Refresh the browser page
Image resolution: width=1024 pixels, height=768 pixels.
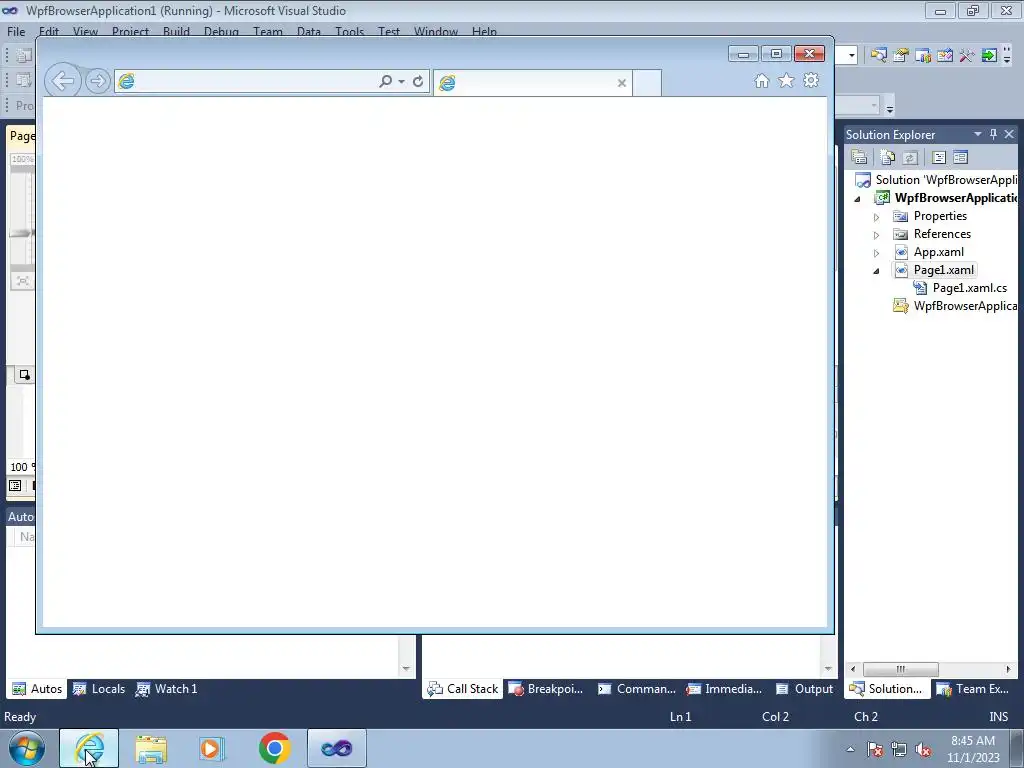418,81
